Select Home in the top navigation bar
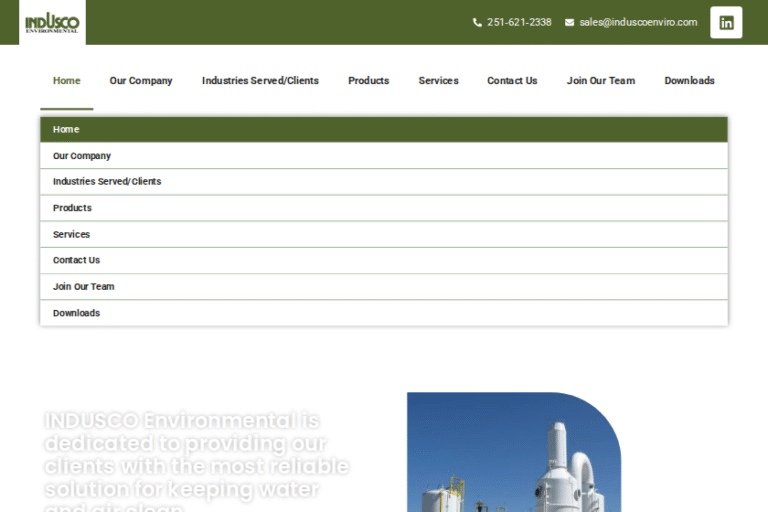Image resolution: width=768 pixels, height=512 pixels. (67, 81)
